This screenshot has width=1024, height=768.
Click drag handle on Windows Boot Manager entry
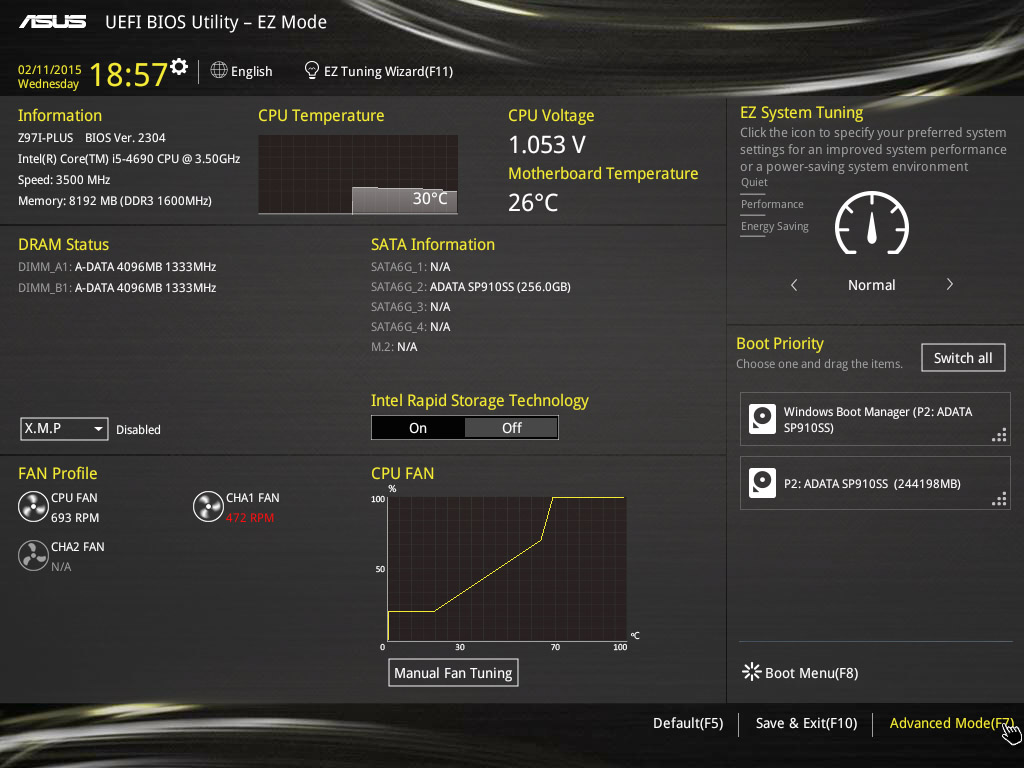click(x=999, y=435)
